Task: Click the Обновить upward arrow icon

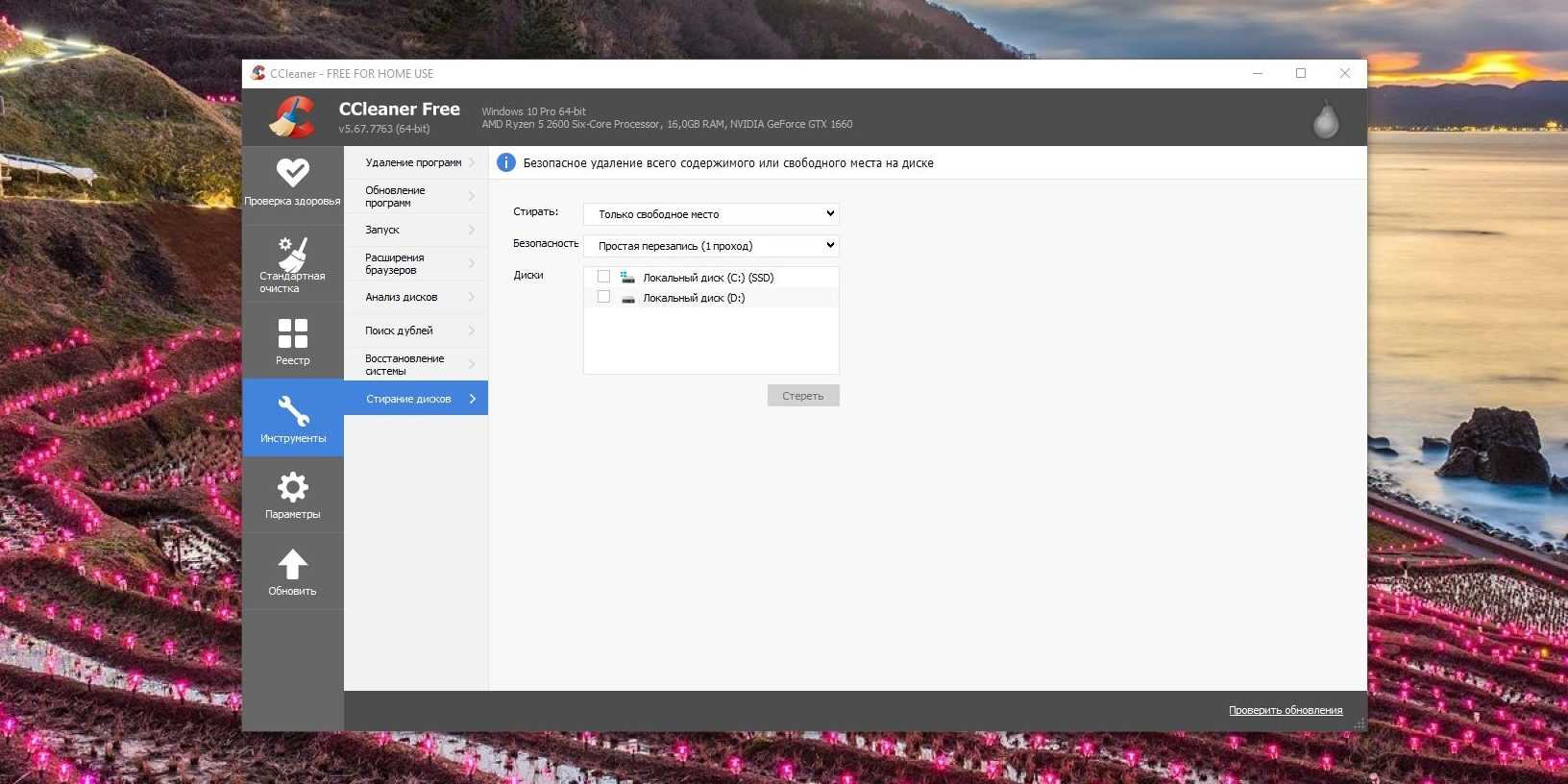Action: point(292,565)
